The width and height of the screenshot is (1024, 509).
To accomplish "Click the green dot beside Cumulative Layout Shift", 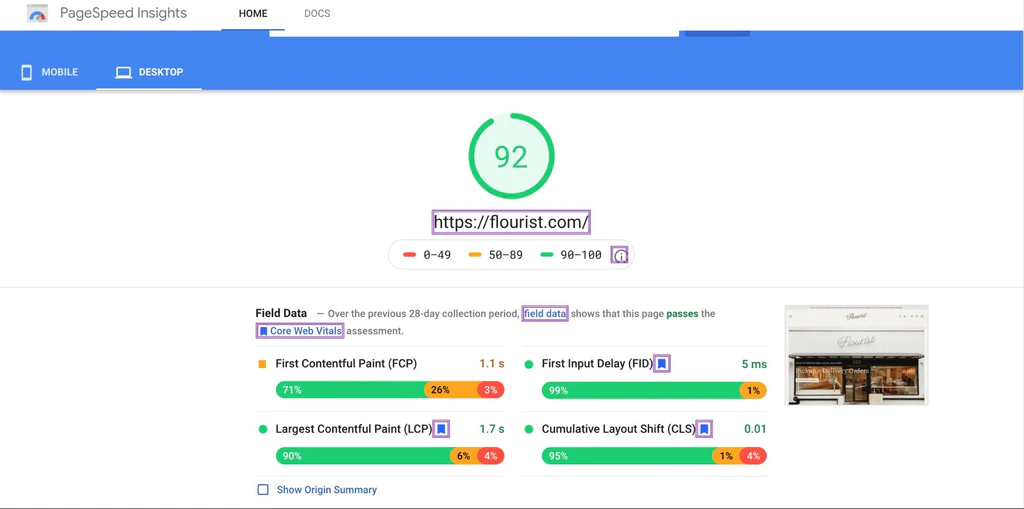I will 528,429.
